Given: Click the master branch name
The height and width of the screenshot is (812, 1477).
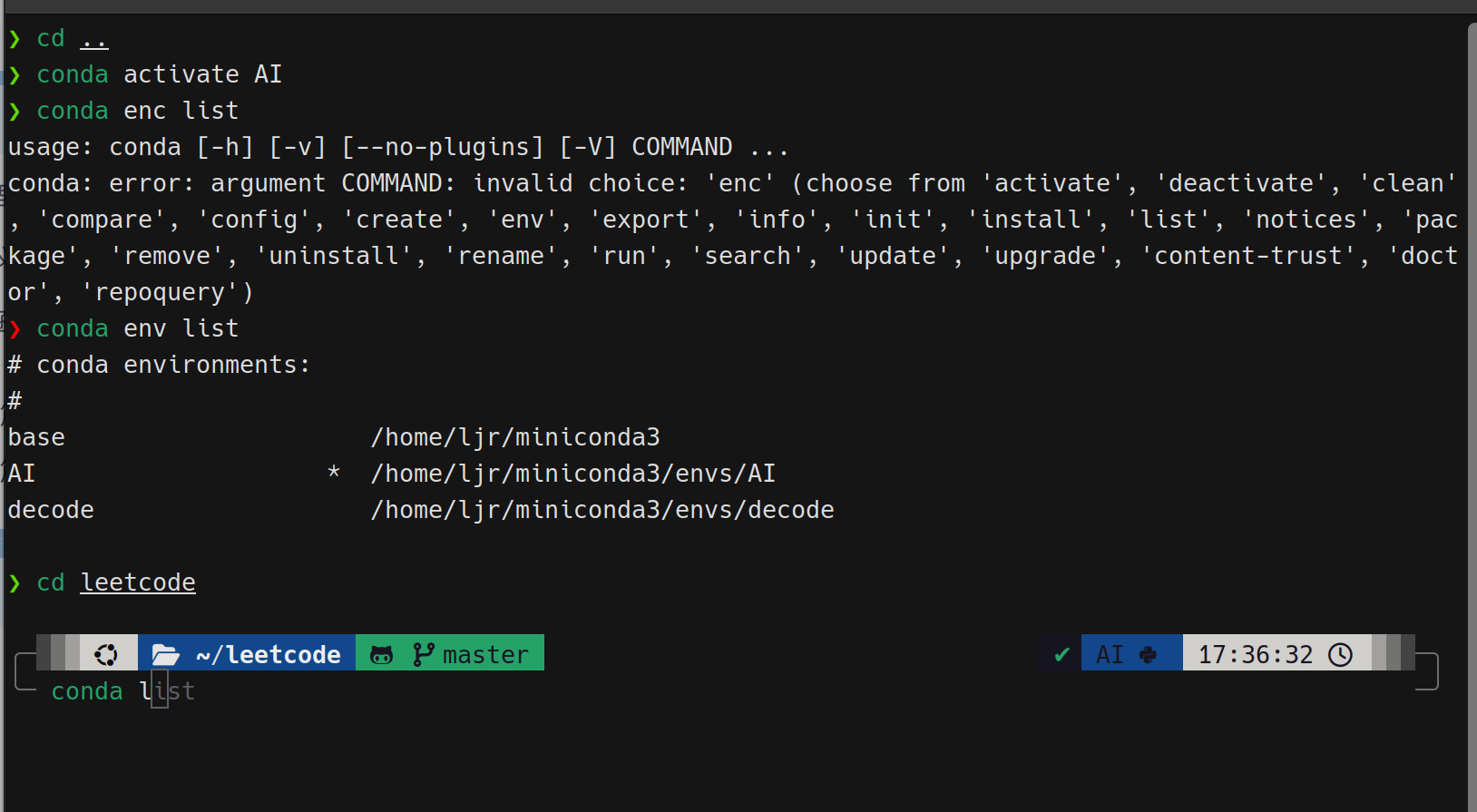Looking at the screenshot, I should (485, 654).
